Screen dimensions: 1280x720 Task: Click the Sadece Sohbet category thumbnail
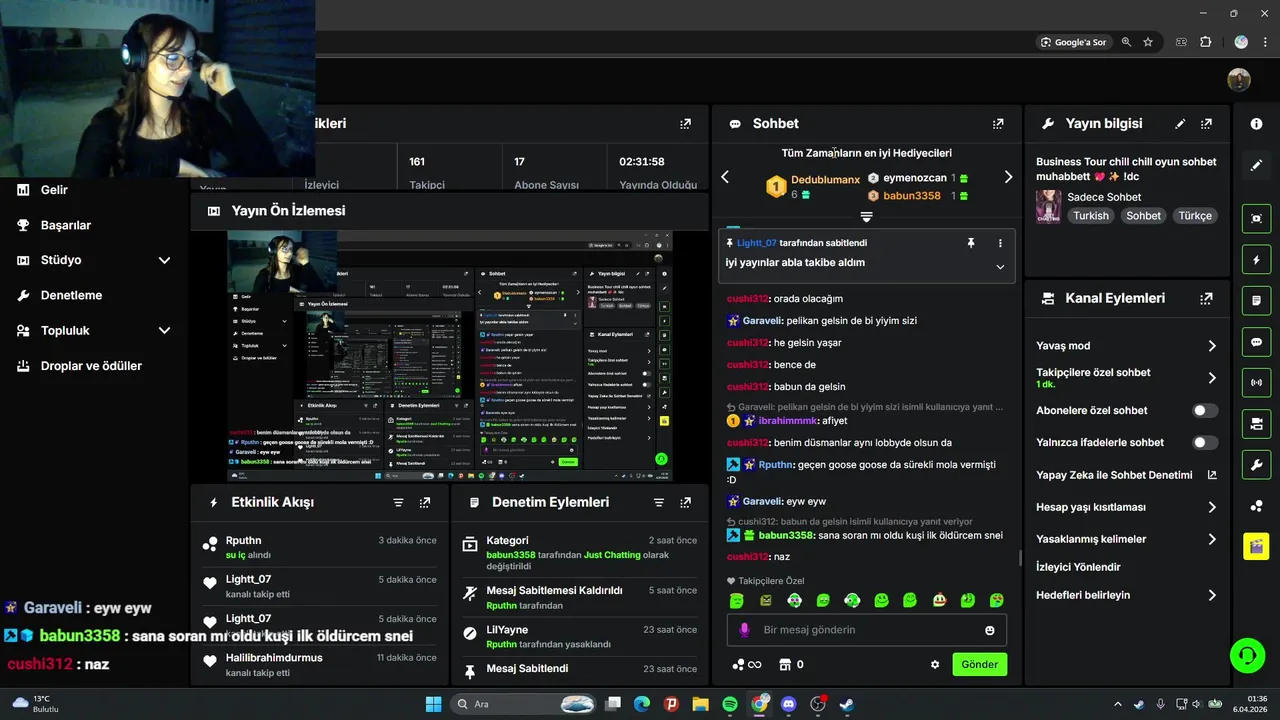[x=1048, y=206]
